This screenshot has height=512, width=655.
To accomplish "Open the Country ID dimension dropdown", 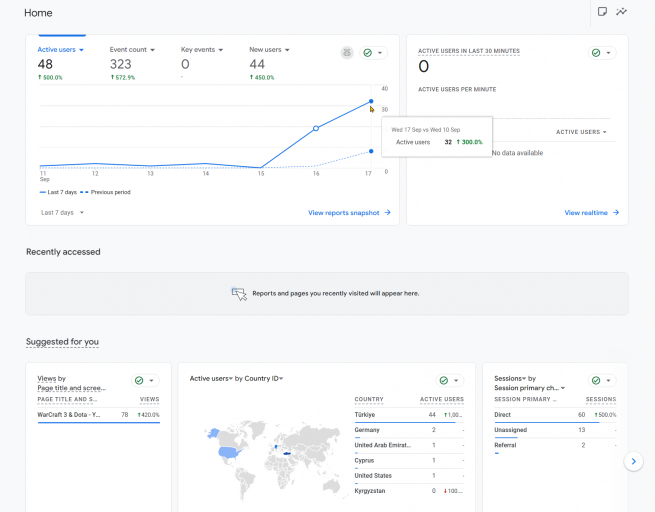I will point(264,378).
